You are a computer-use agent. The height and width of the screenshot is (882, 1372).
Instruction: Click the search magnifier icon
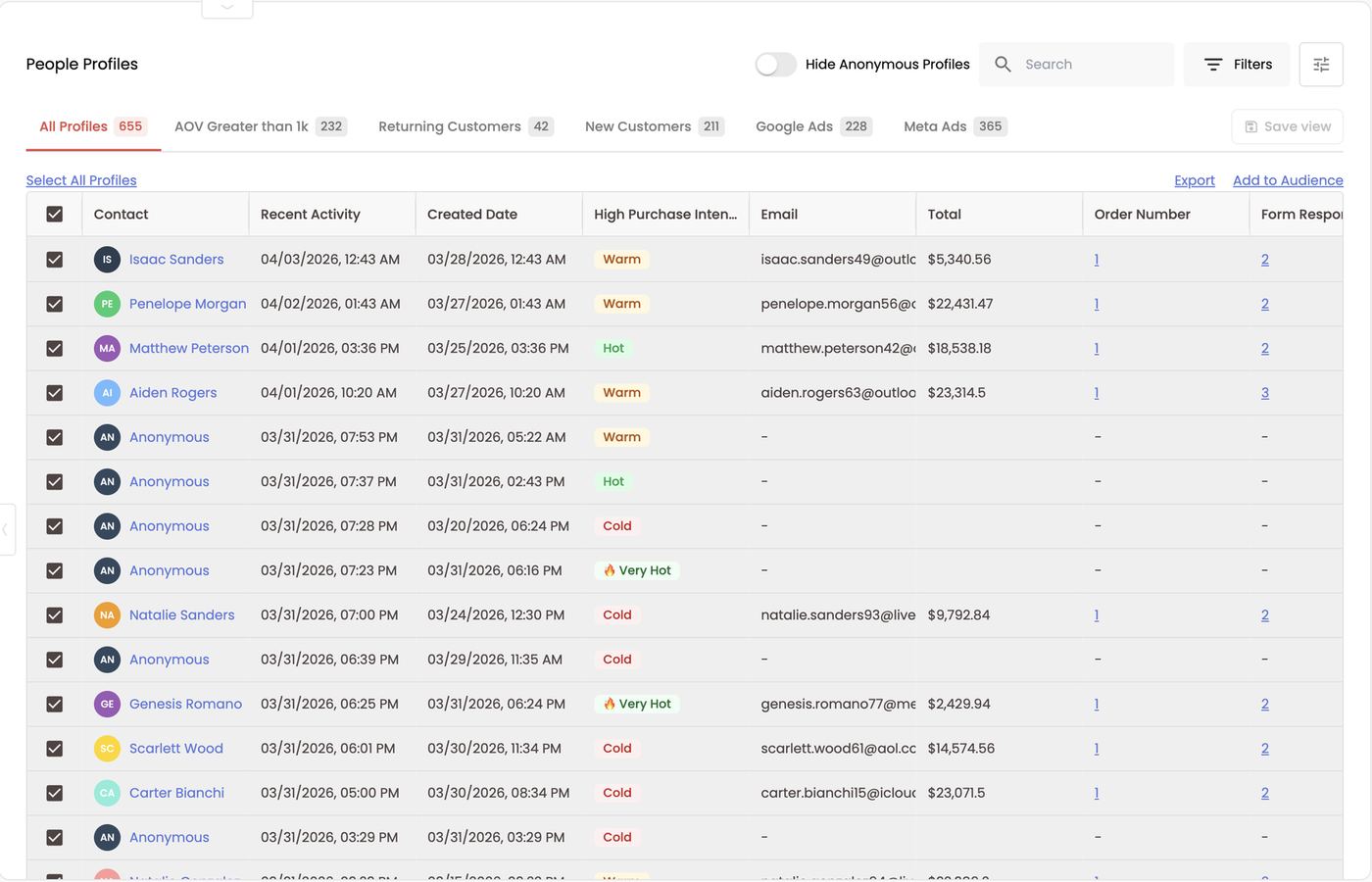1003,64
